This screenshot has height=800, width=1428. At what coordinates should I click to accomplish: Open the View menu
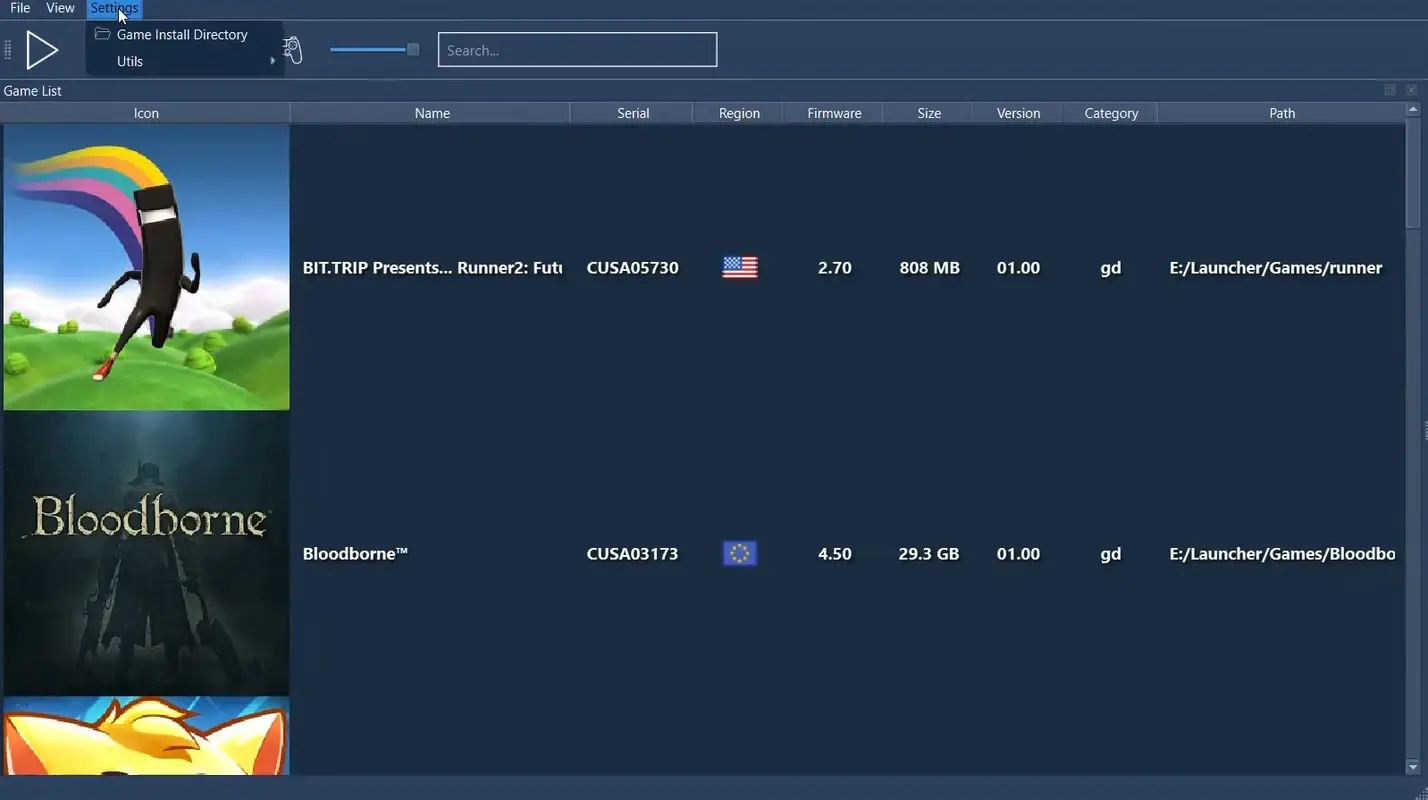[x=59, y=7]
